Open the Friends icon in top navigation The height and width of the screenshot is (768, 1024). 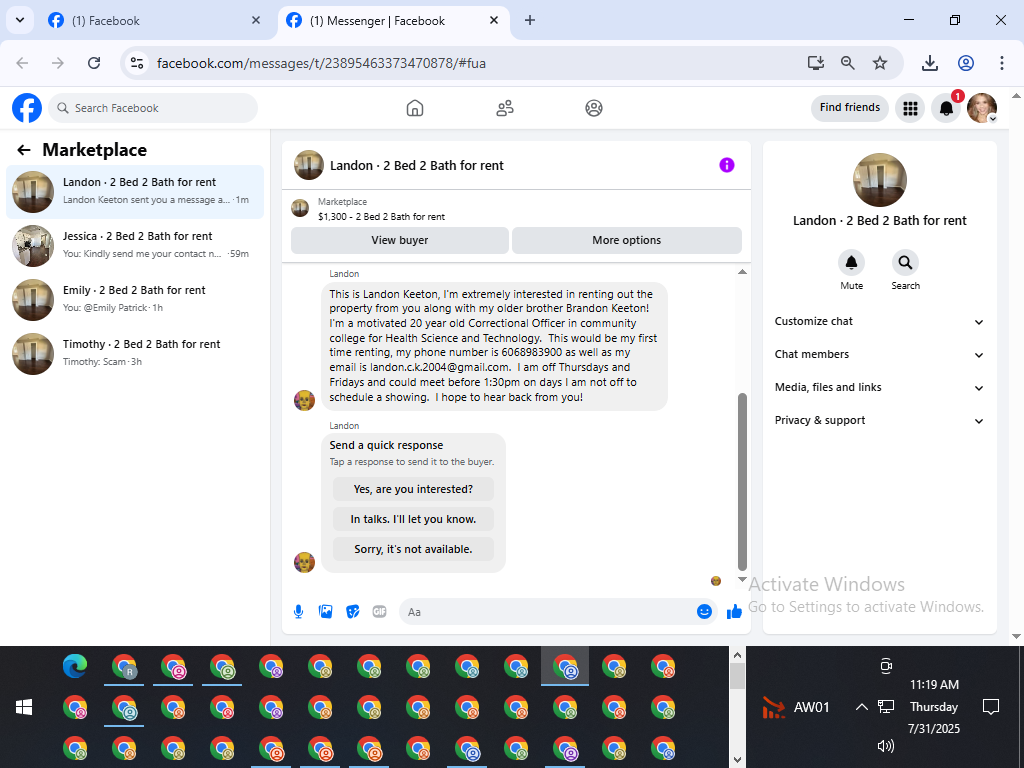504,108
